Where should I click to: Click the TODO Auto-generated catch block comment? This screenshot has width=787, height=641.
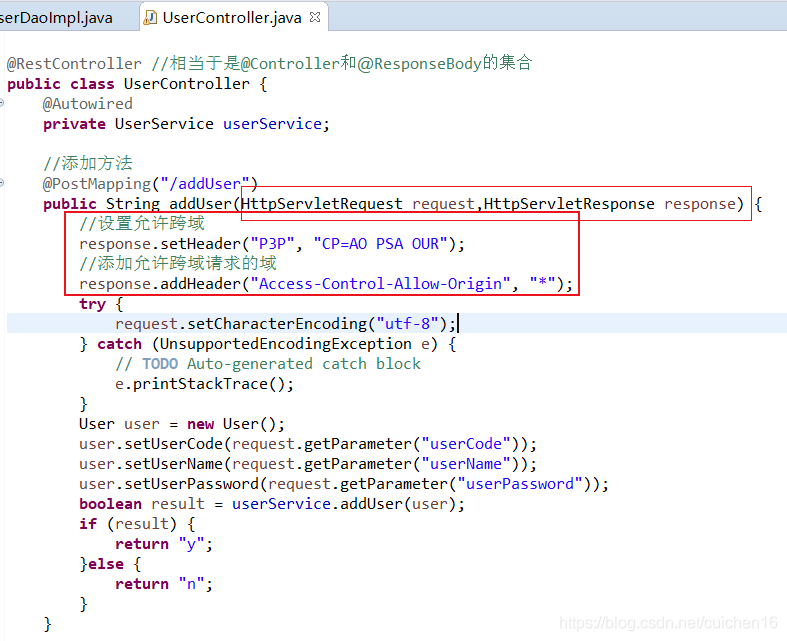pyautogui.click(x=268, y=364)
